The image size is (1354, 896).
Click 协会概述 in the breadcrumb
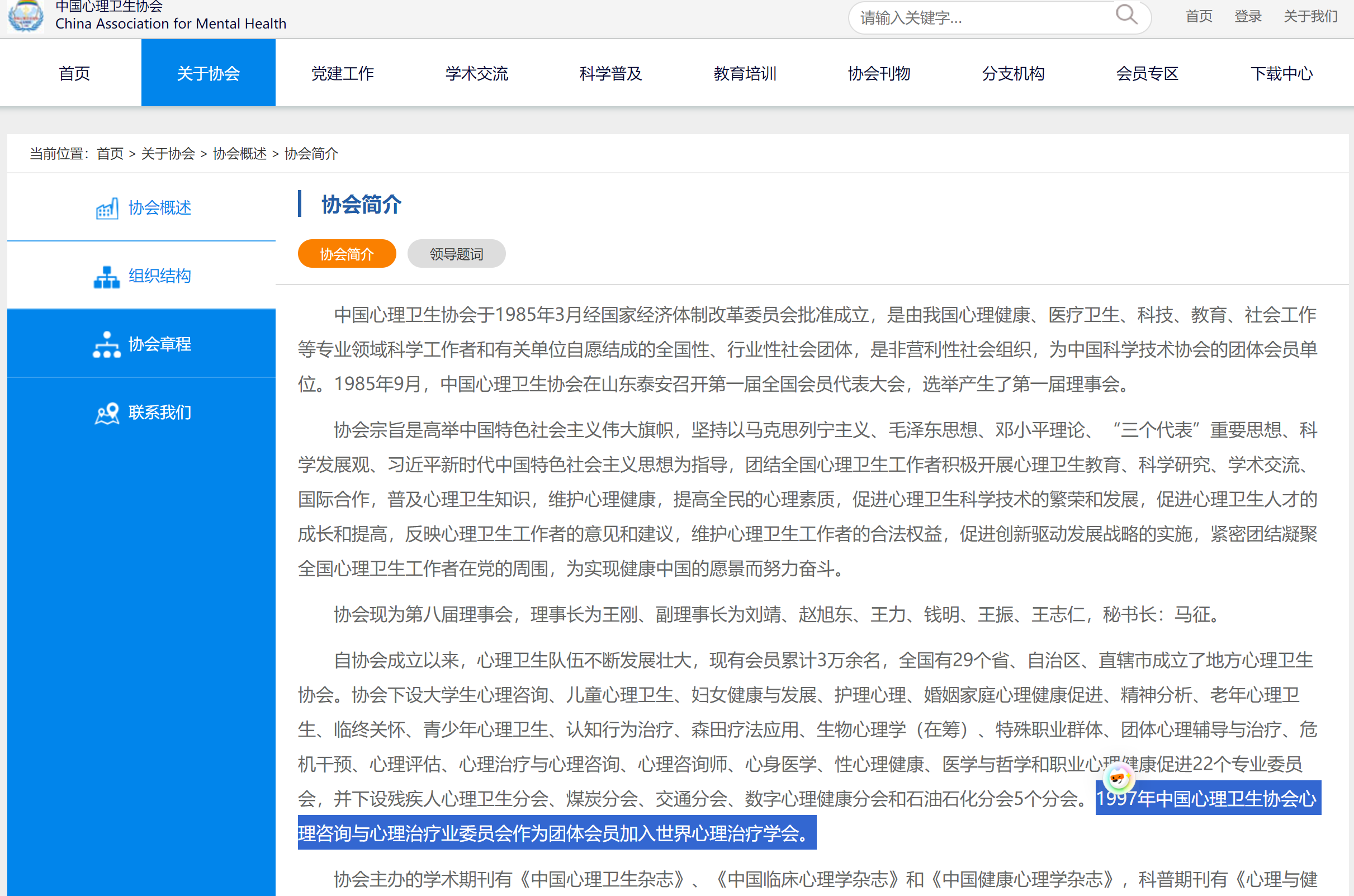click(239, 154)
